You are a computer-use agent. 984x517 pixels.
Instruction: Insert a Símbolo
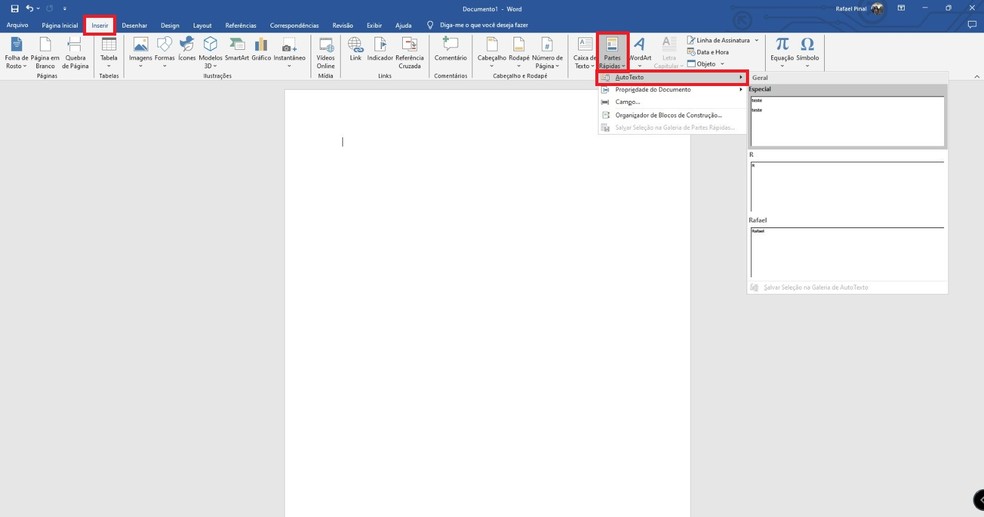808,52
